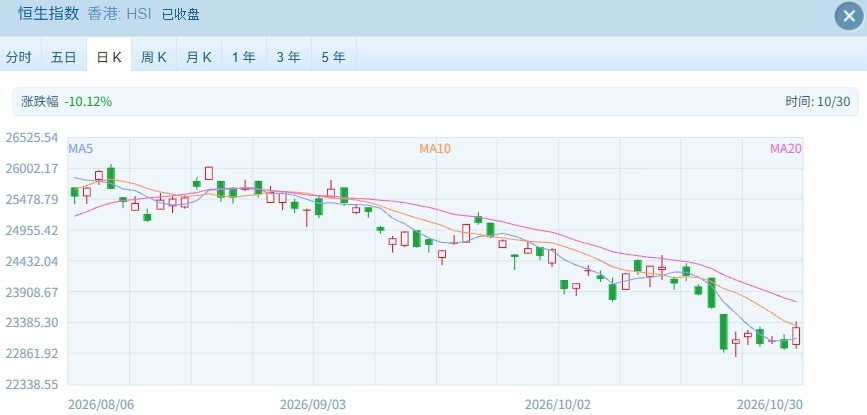
Task: Click the 2026/10/02 date label
Action: click(558, 405)
